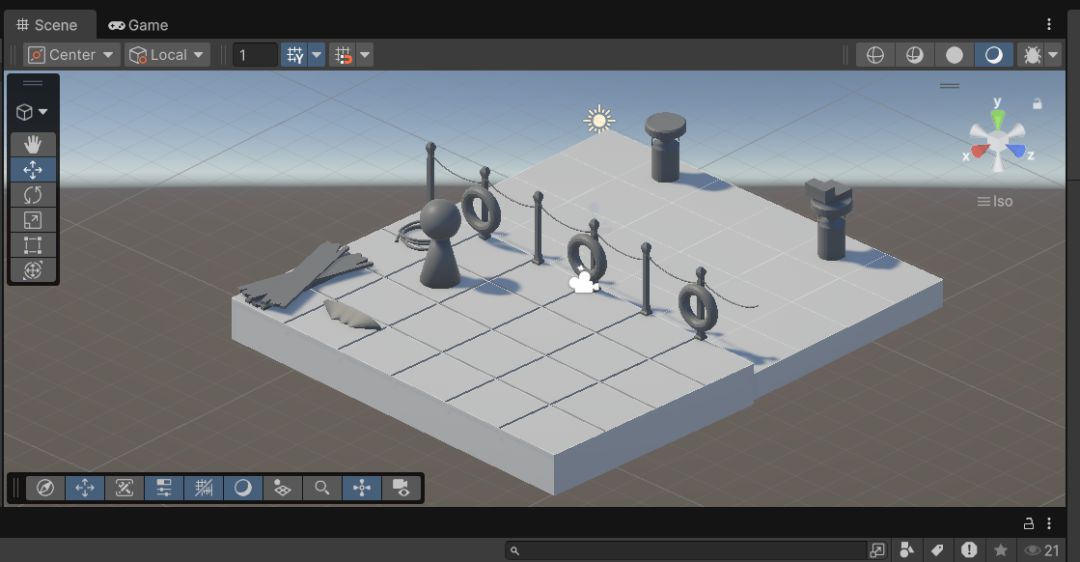Select the shaded draw mode sphere button

pos(954,55)
